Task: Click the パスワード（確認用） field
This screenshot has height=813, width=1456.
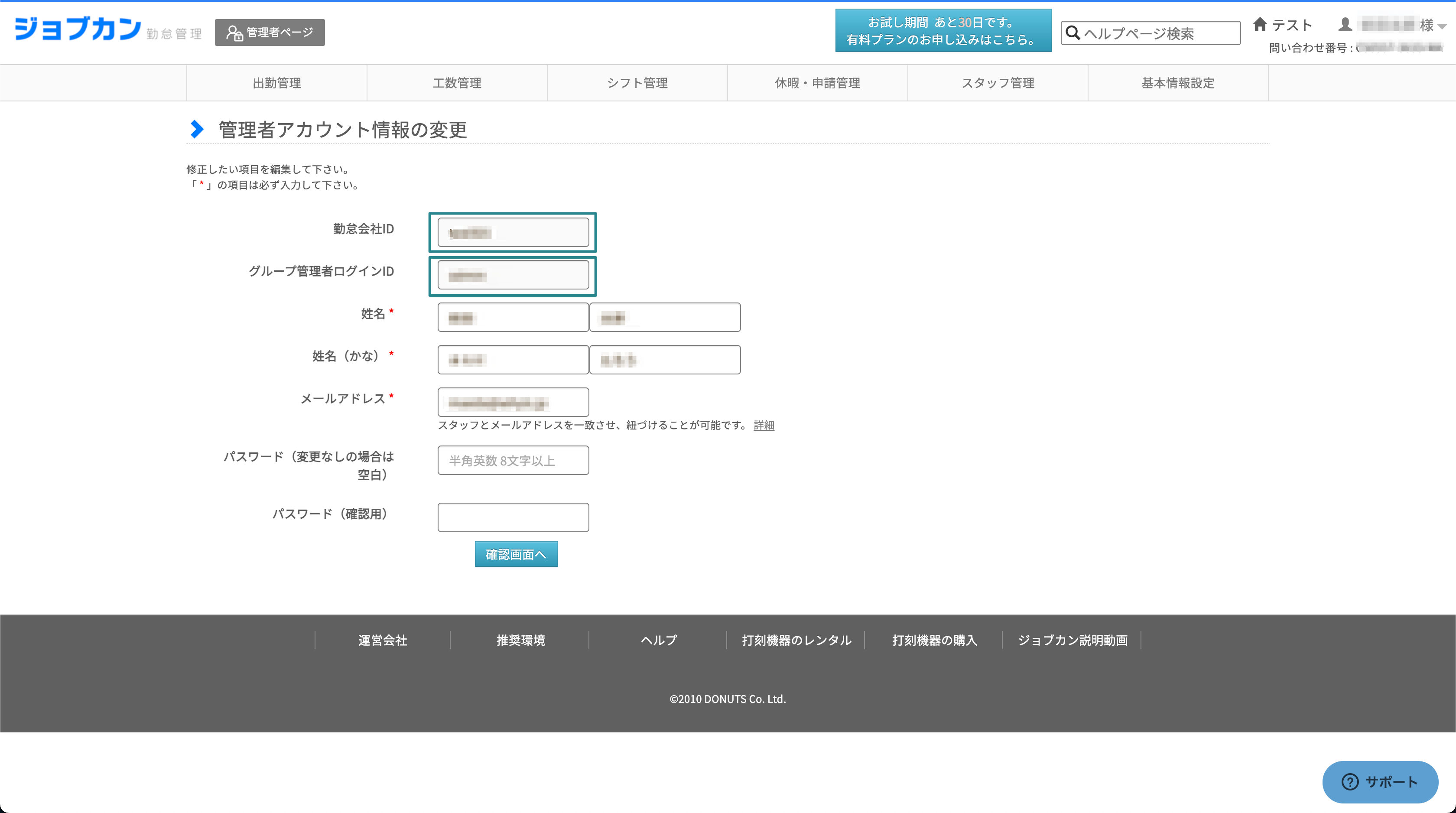Action: pos(513,517)
